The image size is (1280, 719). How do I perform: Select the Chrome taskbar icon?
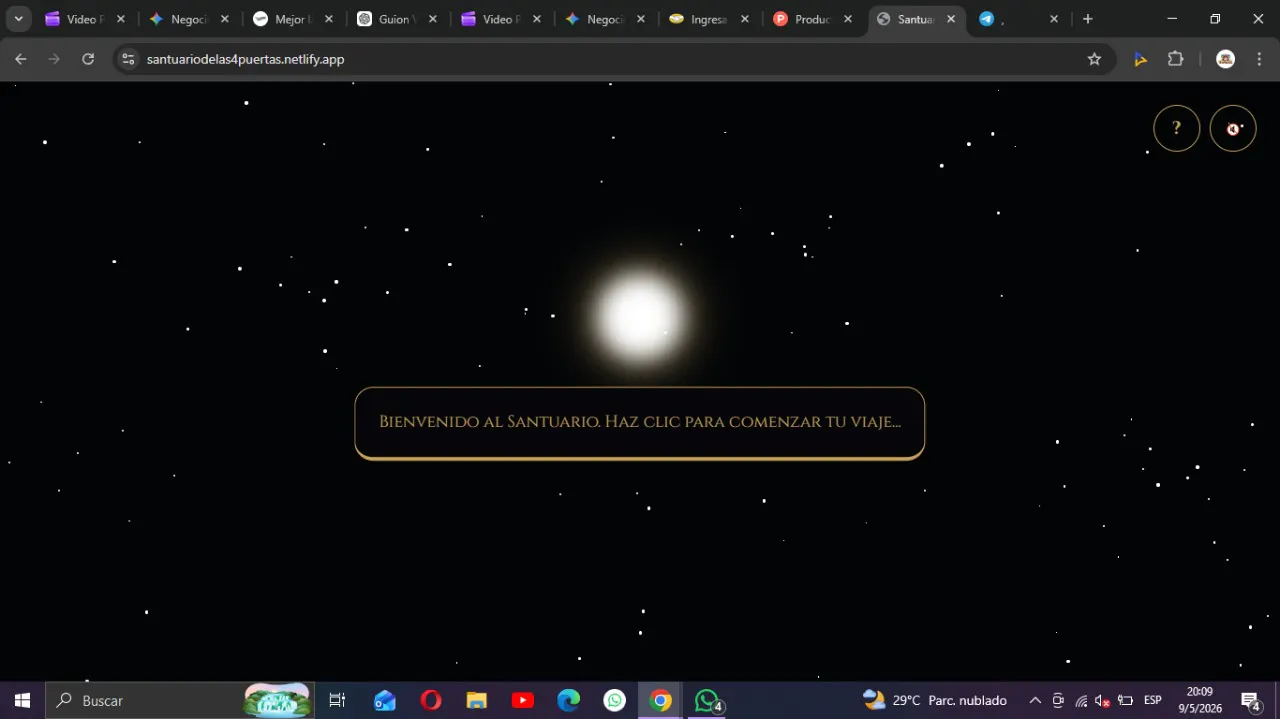coord(661,700)
